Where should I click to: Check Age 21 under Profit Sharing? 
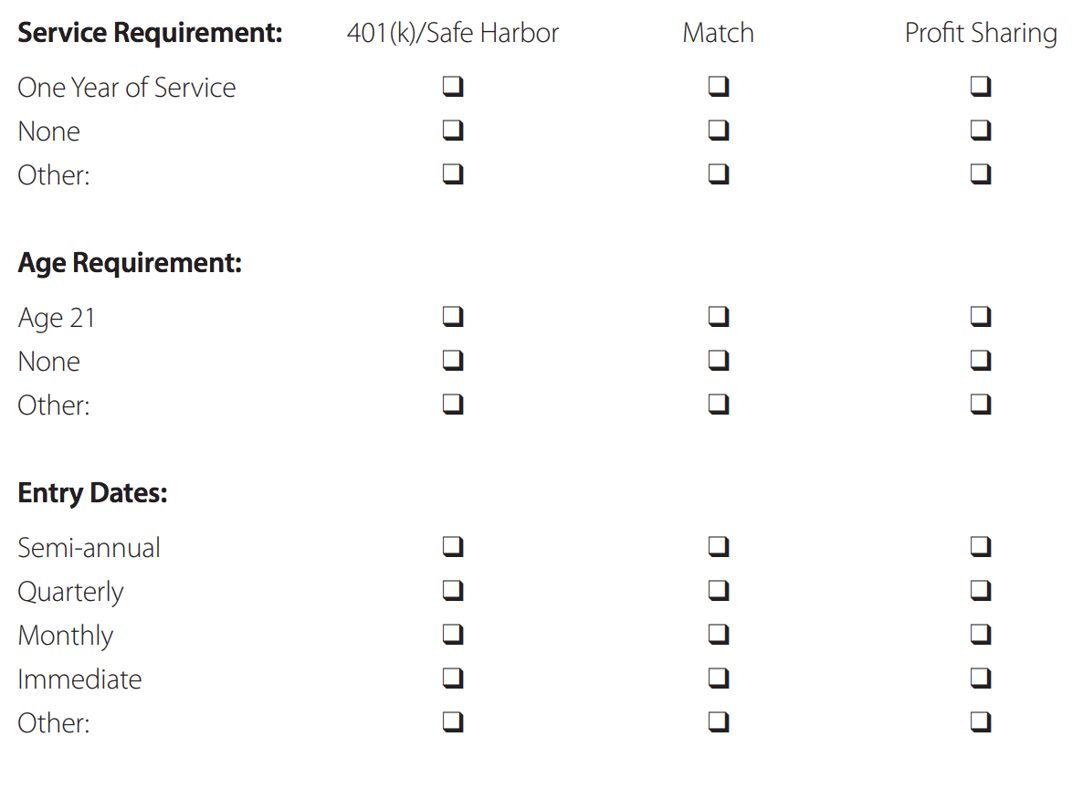coord(981,317)
